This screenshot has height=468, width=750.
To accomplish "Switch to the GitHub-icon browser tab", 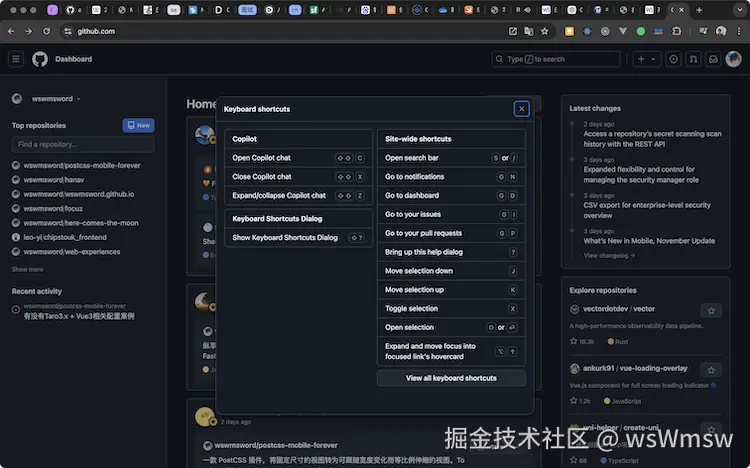I will click(70, 10).
